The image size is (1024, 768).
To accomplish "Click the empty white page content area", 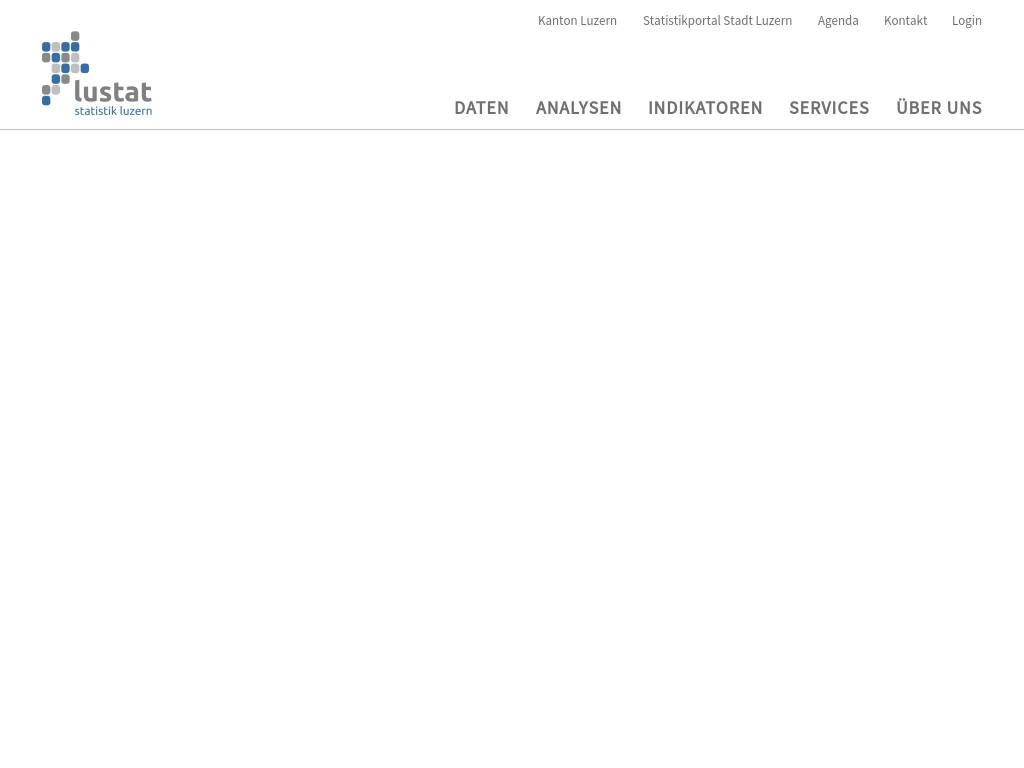I will click(512, 450).
